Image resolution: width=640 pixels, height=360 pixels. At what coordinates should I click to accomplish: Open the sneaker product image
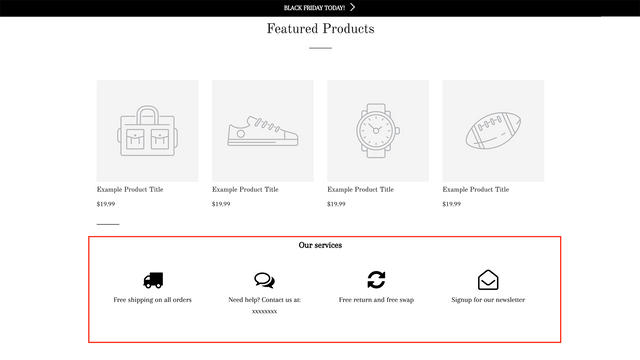pos(263,131)
